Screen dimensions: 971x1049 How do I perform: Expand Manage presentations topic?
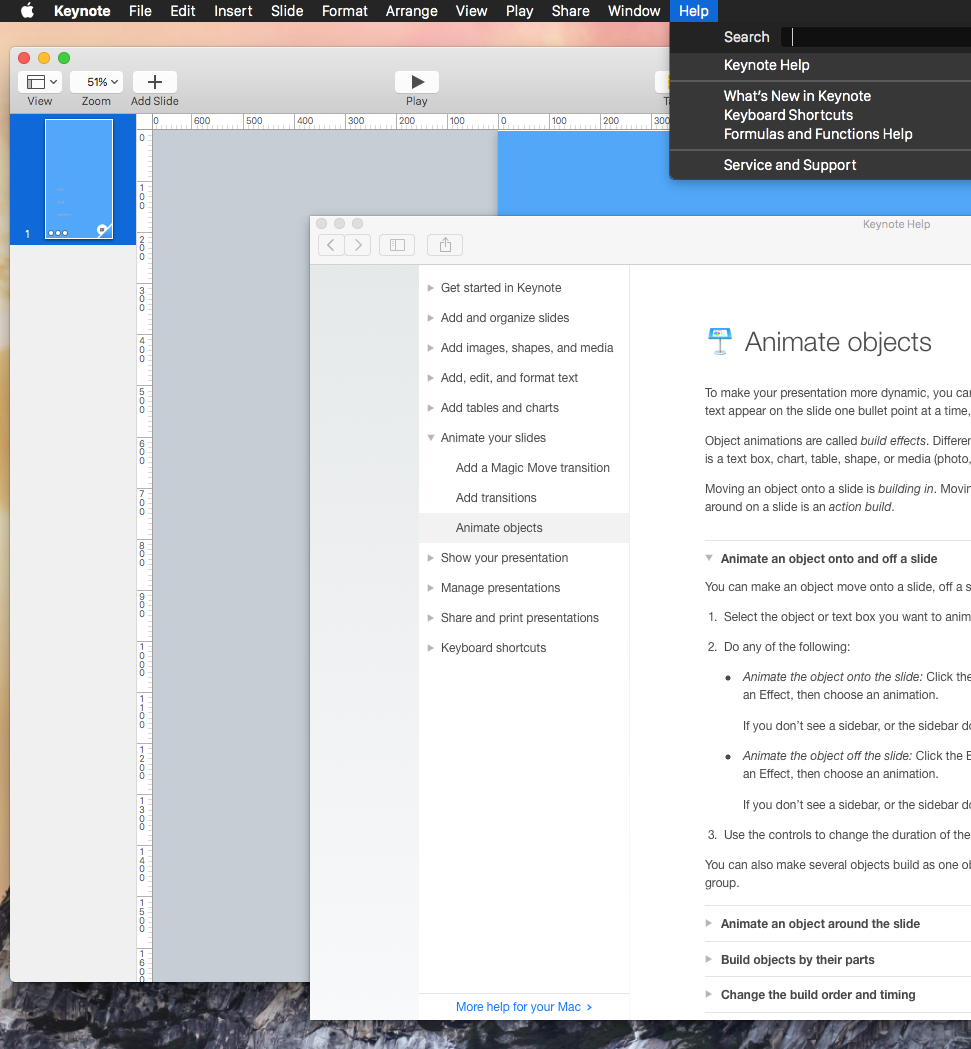430,588
